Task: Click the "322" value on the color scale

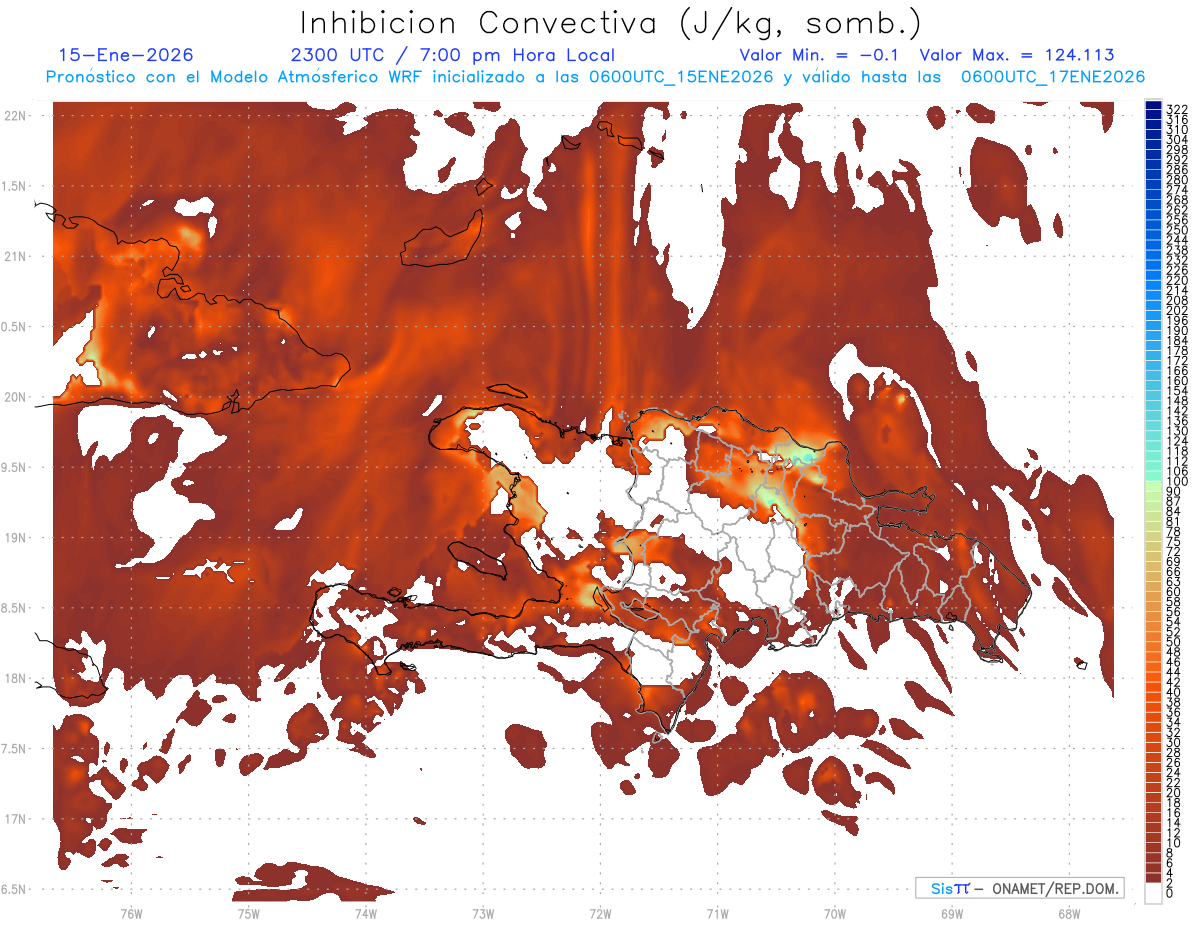Action: (1177, 108)
